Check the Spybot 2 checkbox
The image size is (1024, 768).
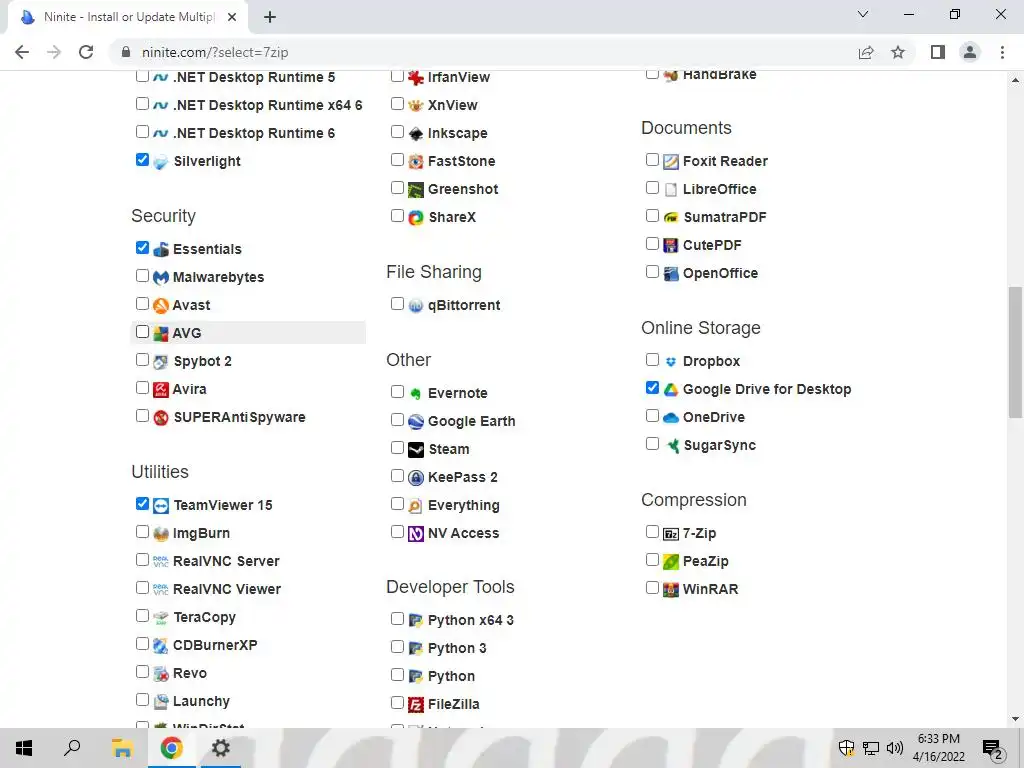click(x=142, y=360)
